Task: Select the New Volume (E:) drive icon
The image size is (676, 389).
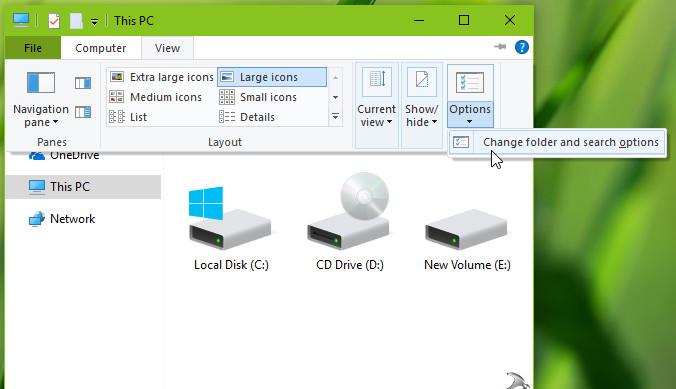Action: (467, 229)
